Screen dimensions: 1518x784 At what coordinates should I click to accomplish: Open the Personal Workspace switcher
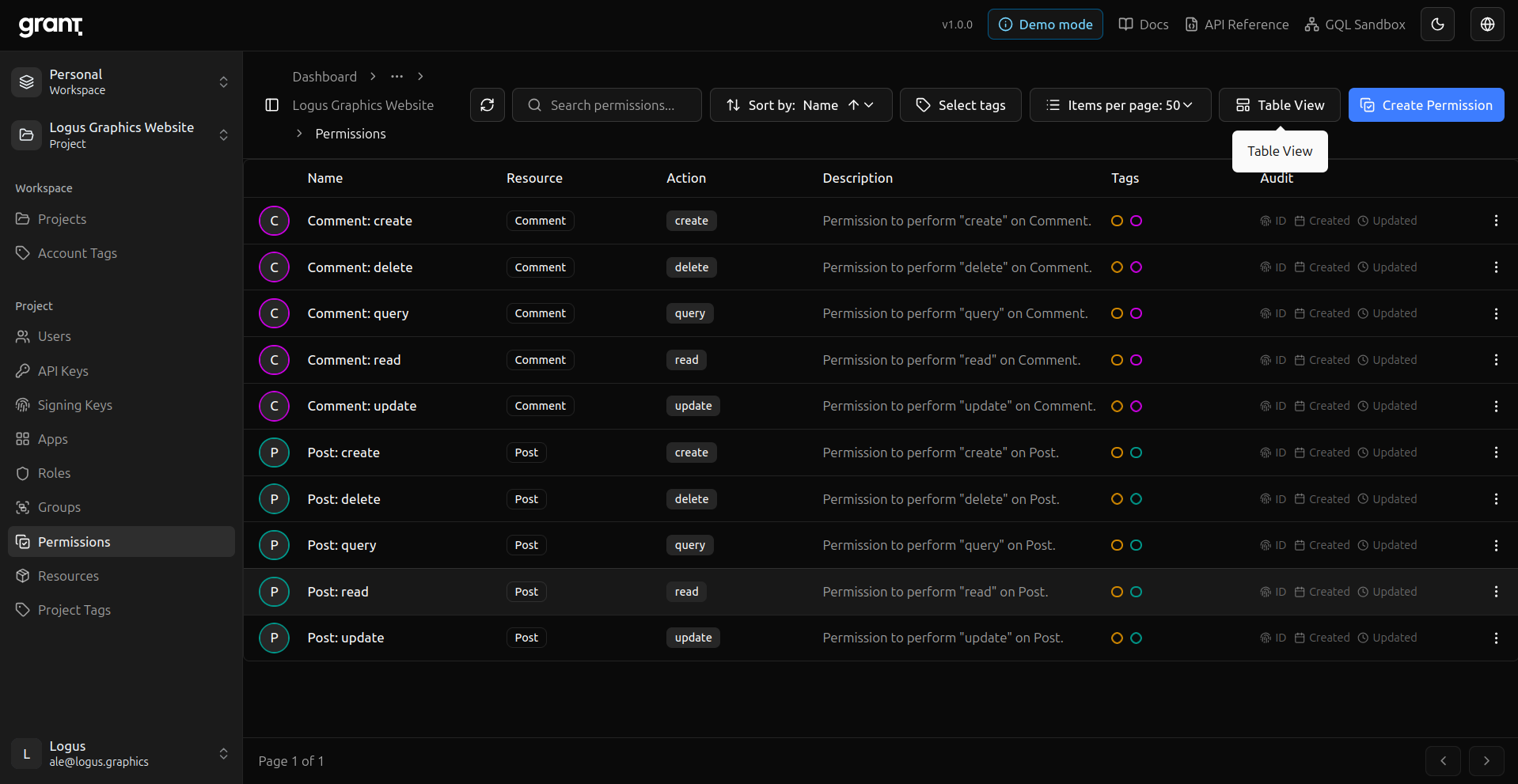click(121, 81)
